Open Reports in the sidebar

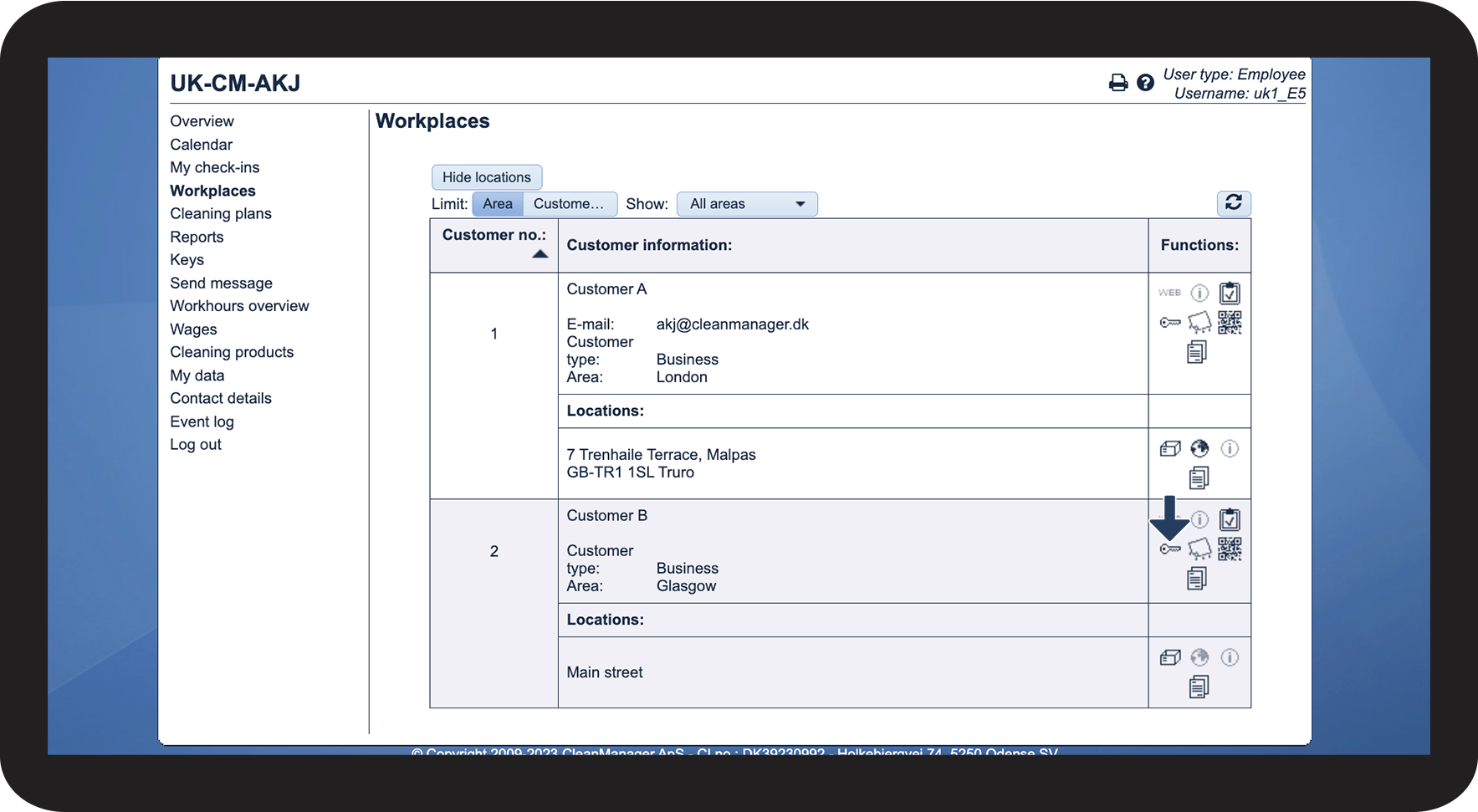click(x=197, y=237)
